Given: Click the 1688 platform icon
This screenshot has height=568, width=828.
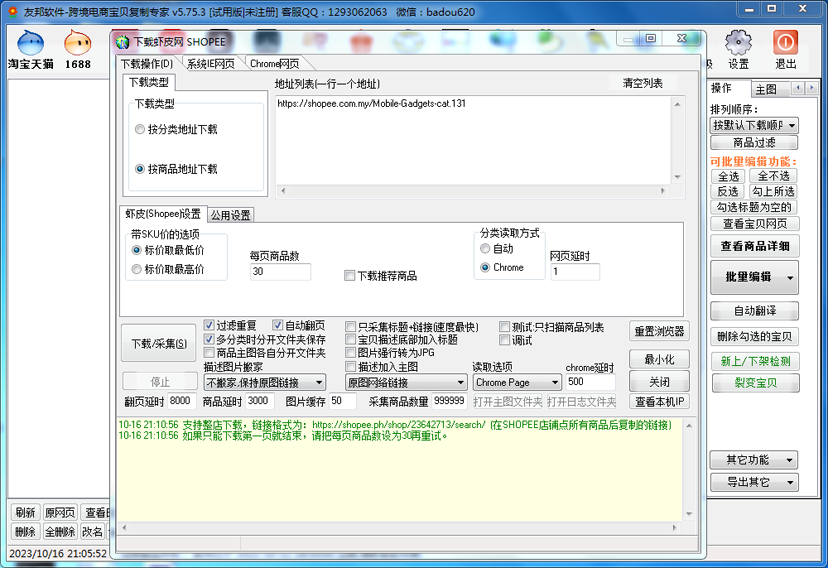Looking at the screenshot, I should pyautogui.click(x=78, y=44).
